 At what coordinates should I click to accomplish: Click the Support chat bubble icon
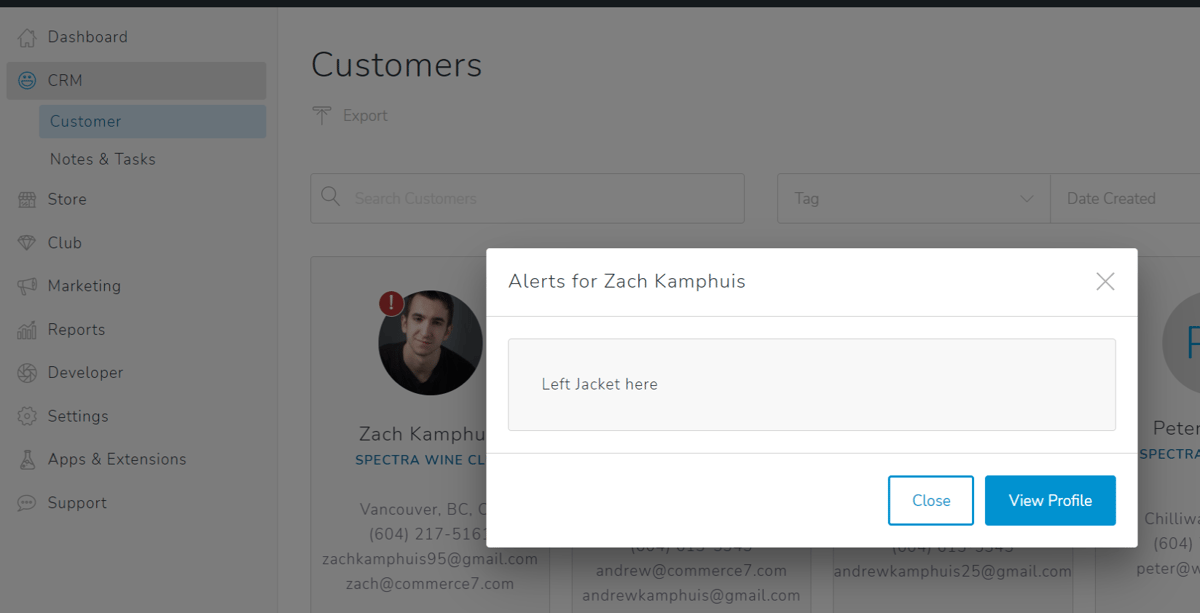[27, 503]
